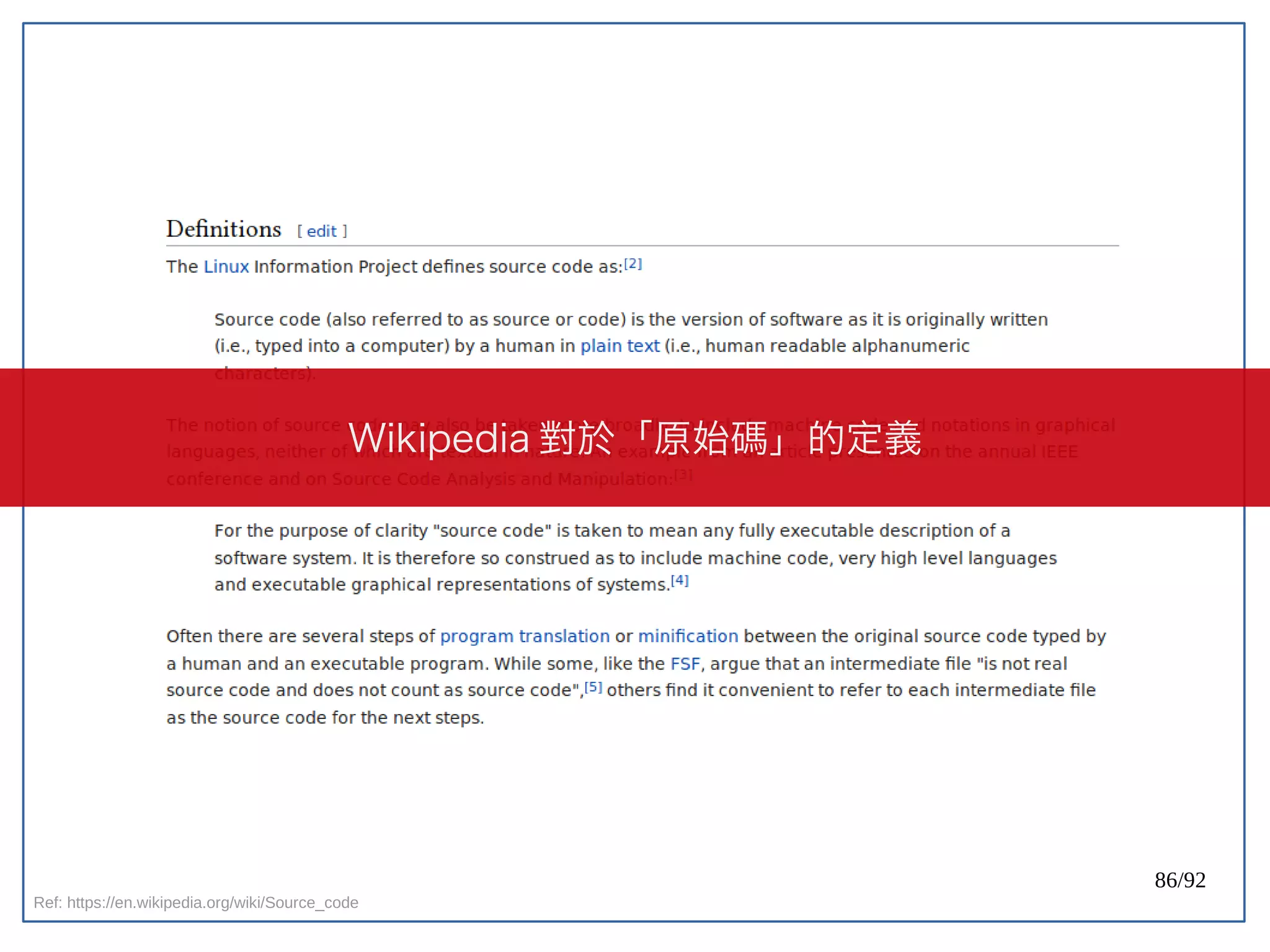This screenshot has height=952, width=1270.
Task: Click citation reference [5]
Action: coord(593,687)
